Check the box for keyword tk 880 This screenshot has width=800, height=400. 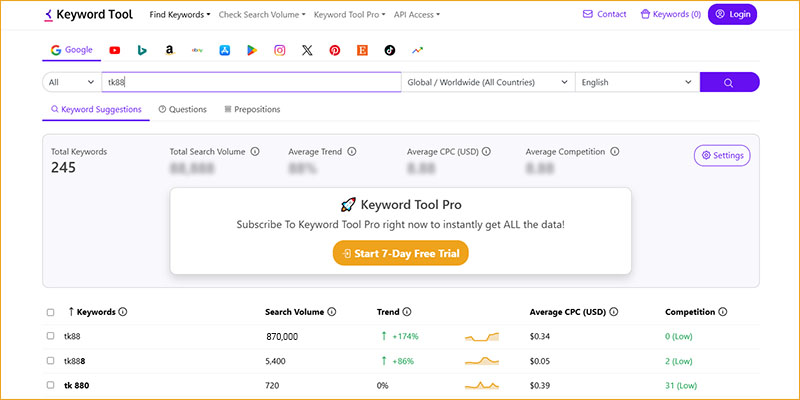tap(51, 385)
